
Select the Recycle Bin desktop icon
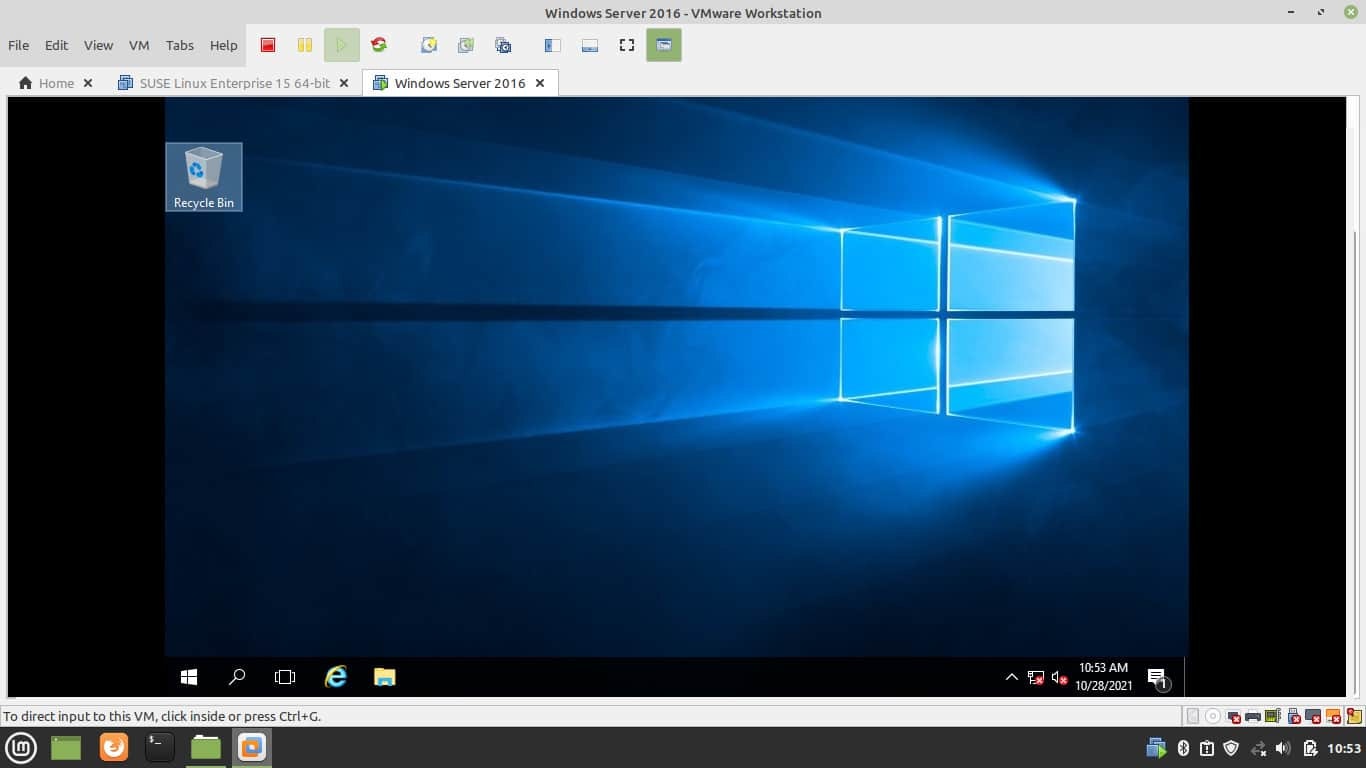[x=204, y=177]
